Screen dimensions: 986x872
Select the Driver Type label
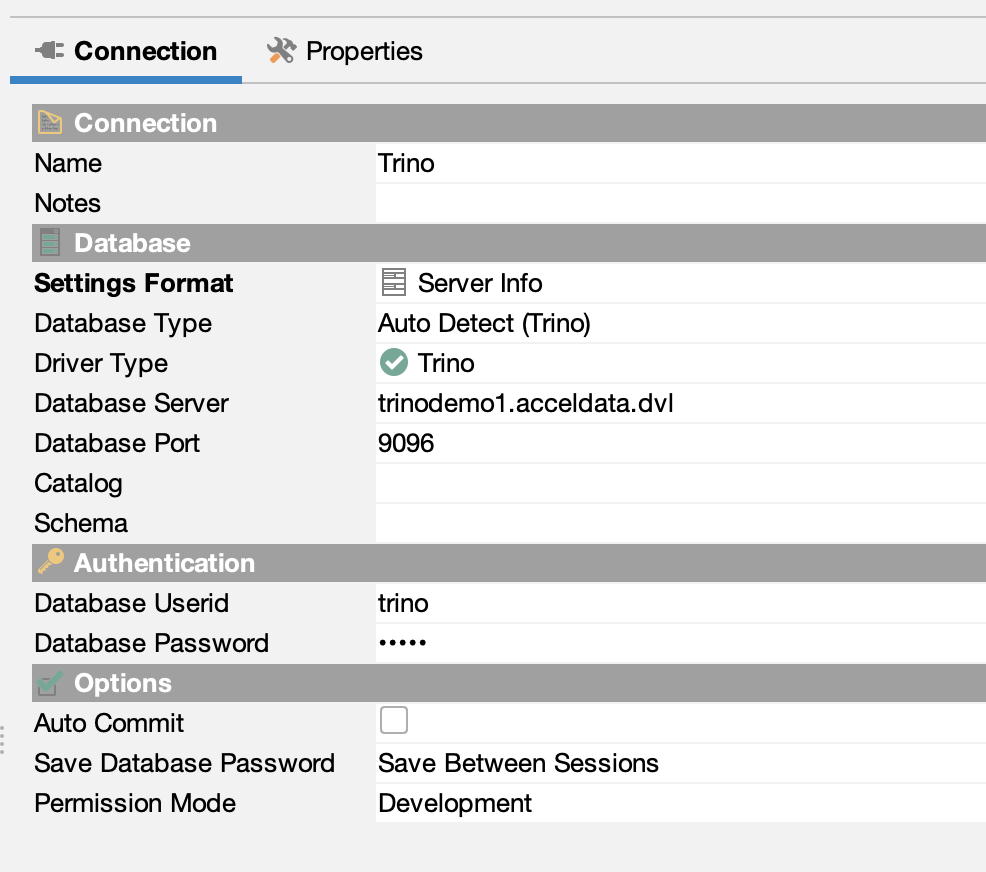click(x=101, y=364)
